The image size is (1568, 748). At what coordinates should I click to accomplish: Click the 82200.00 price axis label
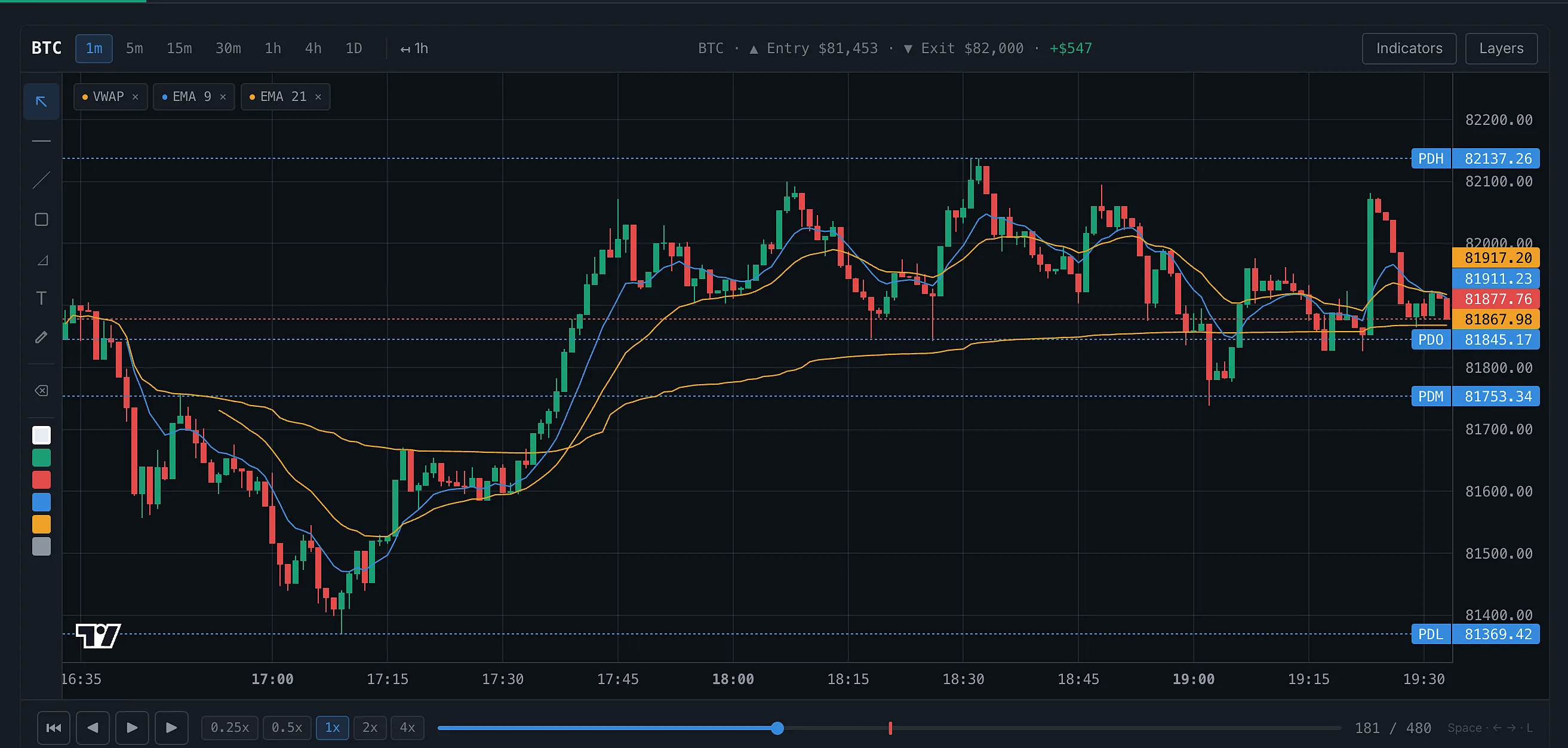click(1499, 120)
